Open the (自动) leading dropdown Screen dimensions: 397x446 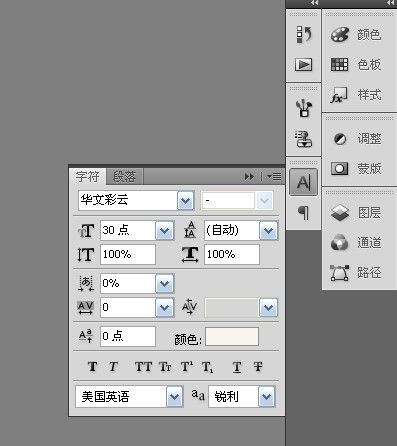pyautogui.click(x=269, y=230)
